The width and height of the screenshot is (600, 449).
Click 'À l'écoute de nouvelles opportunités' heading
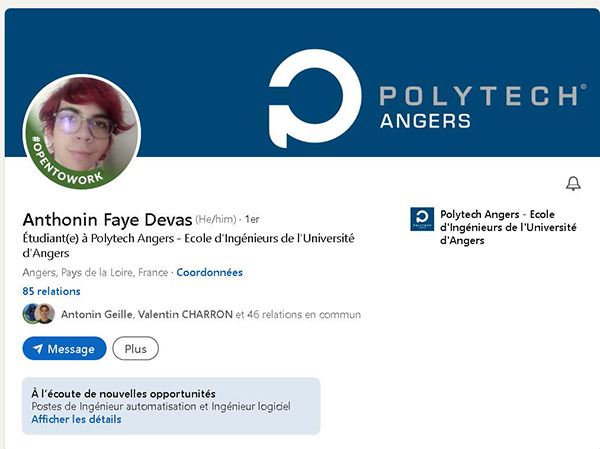click(x=123, y=393)
